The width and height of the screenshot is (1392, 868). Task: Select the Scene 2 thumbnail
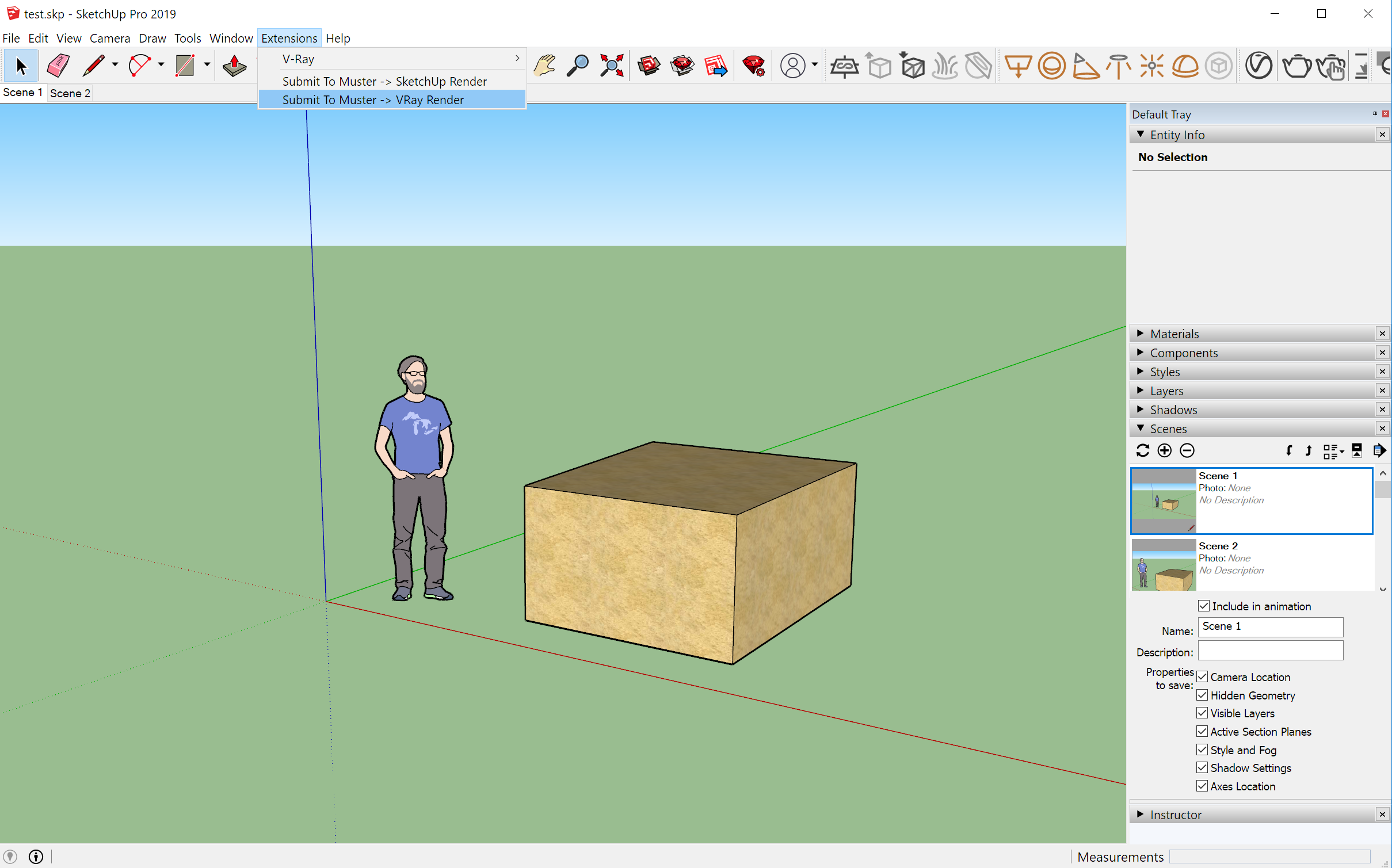click(x=1164, y=565)
